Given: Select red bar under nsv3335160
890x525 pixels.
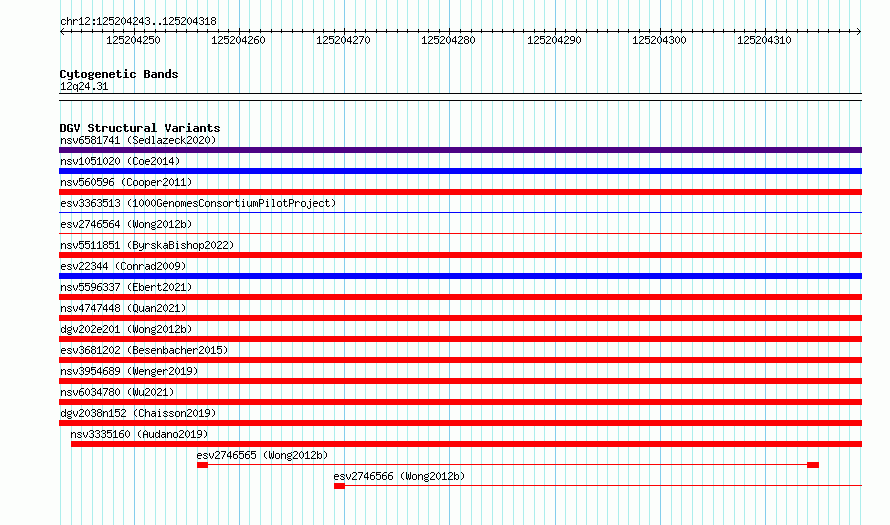Looking at the screenshot, I should pos(467,444).
